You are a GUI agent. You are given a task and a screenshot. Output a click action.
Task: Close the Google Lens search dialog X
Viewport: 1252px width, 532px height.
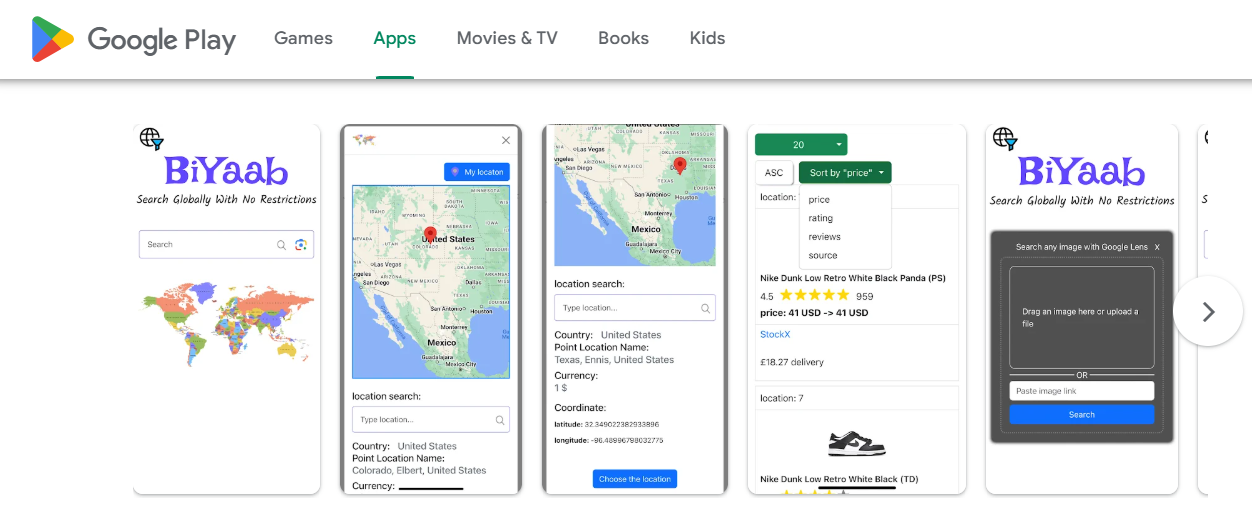click(1157, 247)
